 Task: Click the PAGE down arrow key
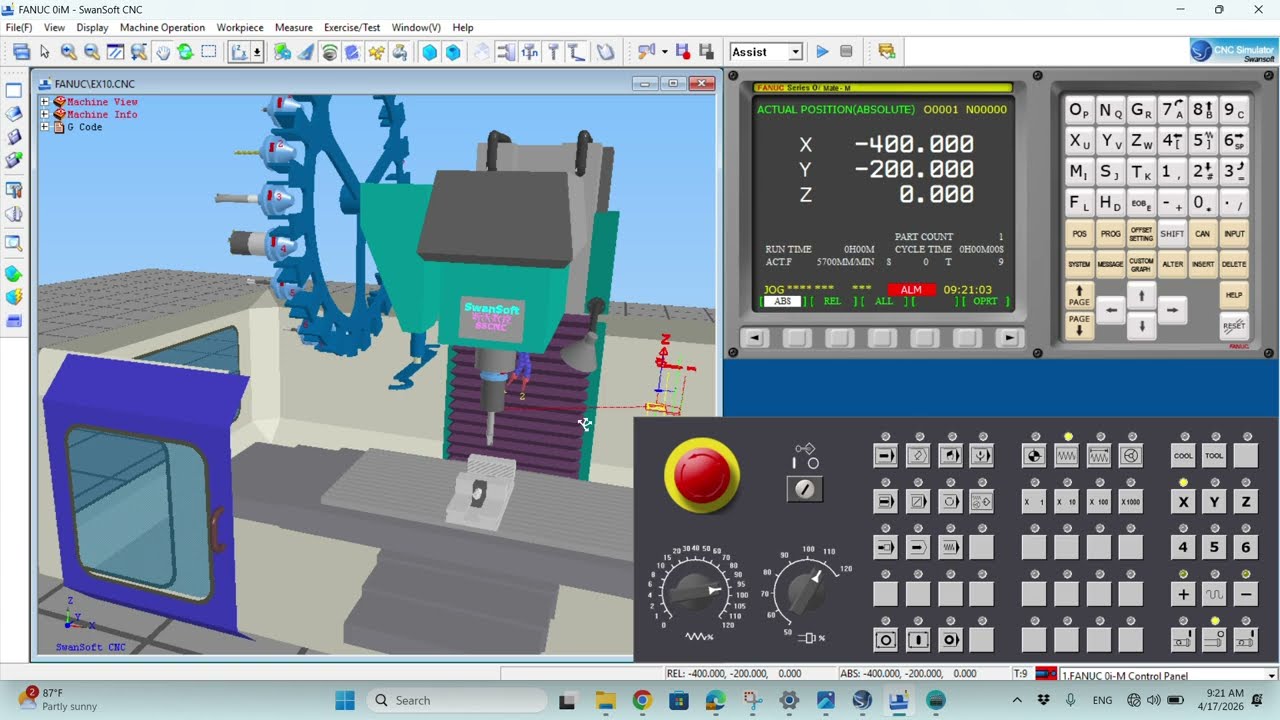[1079, 325]
